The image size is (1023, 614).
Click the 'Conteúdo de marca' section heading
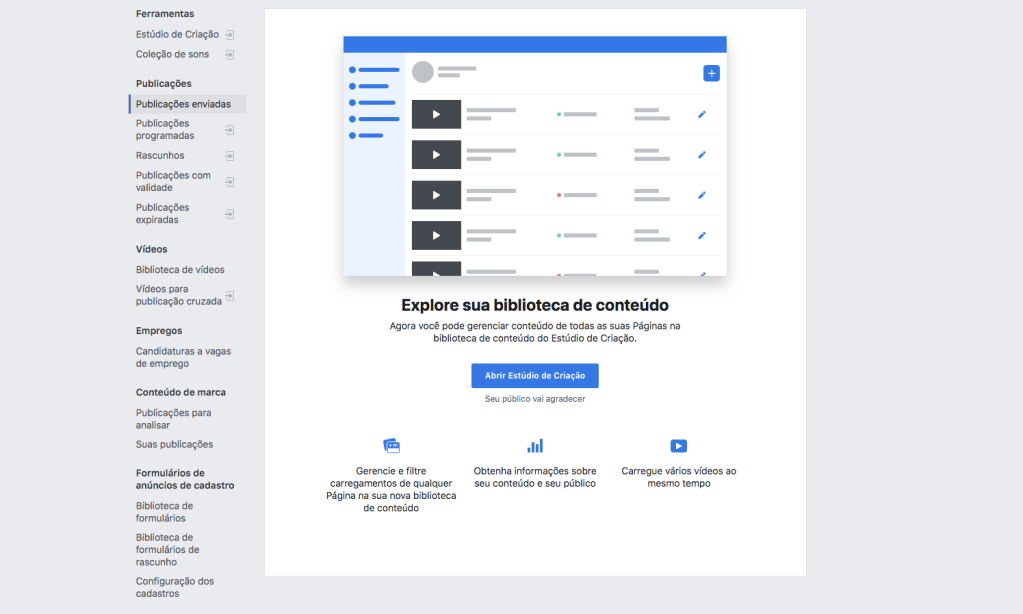click(x=181, y=392)
